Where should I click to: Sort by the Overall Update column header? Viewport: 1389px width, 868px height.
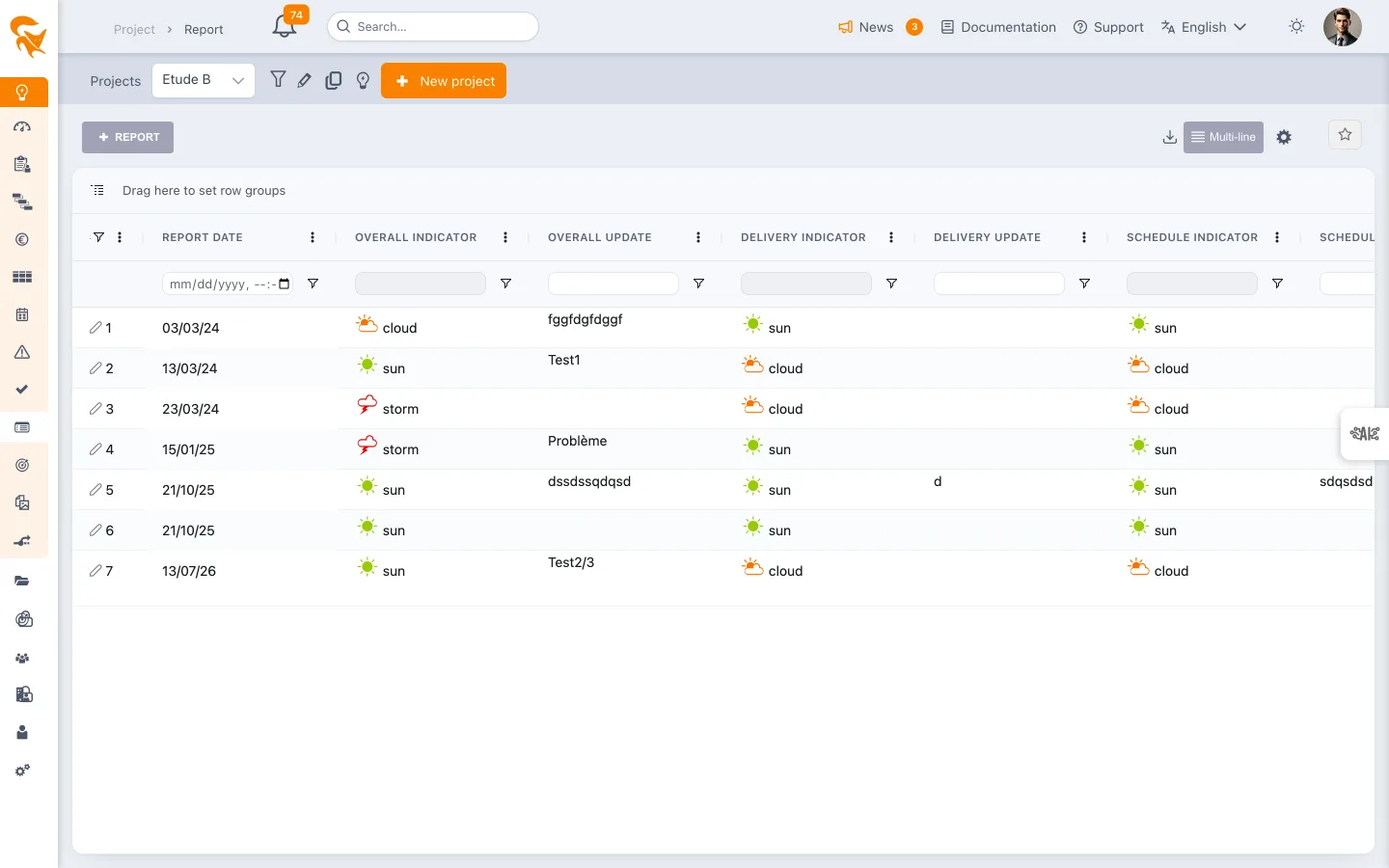coord(600,237)
